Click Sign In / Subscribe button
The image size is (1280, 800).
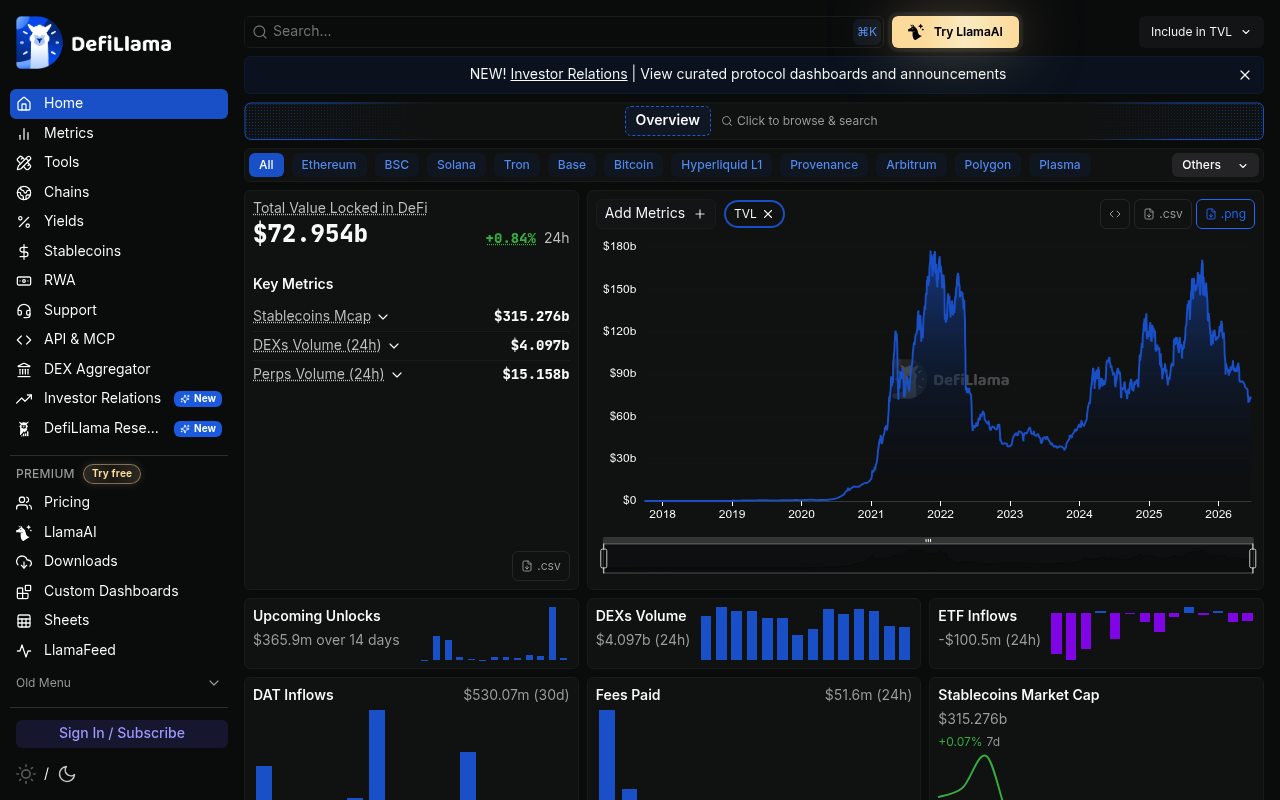click(x=122, y=733)
